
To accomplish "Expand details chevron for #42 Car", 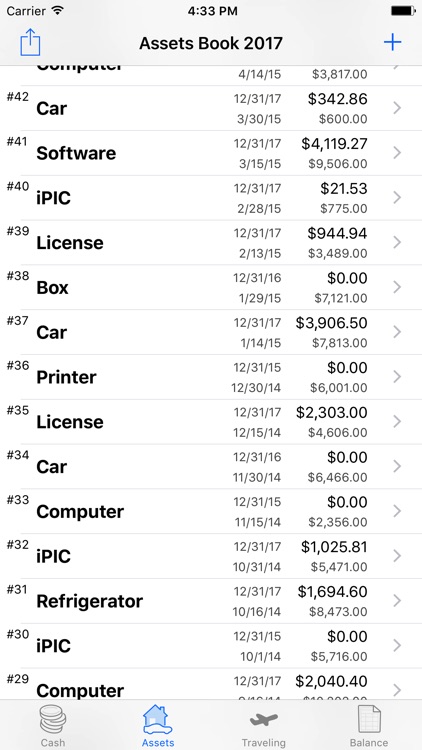I will 397,109.
